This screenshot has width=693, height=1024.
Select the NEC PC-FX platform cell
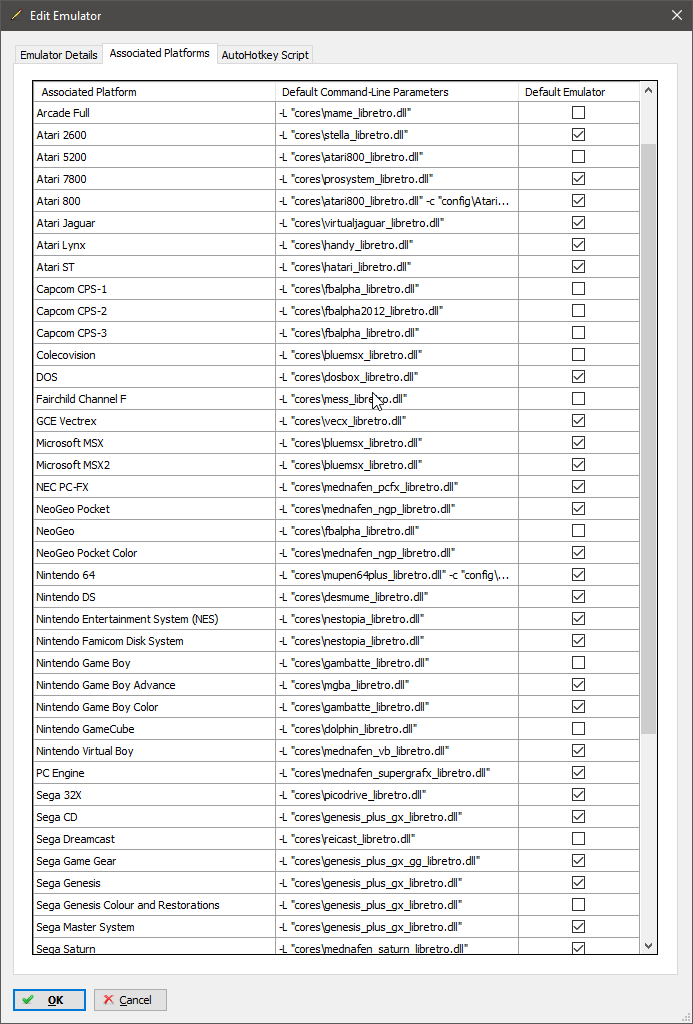tap(154, 487)
